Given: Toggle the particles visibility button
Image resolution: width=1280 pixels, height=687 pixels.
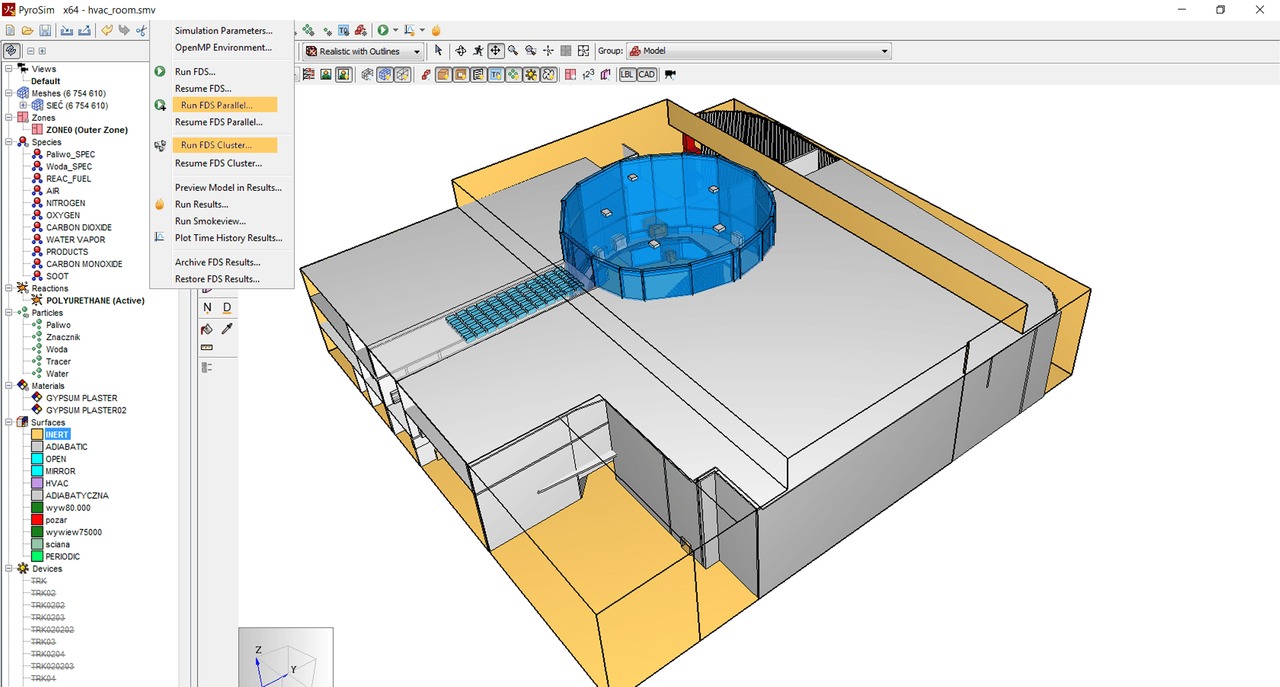Looking at the screenshot, I should [x=514, y=74].
